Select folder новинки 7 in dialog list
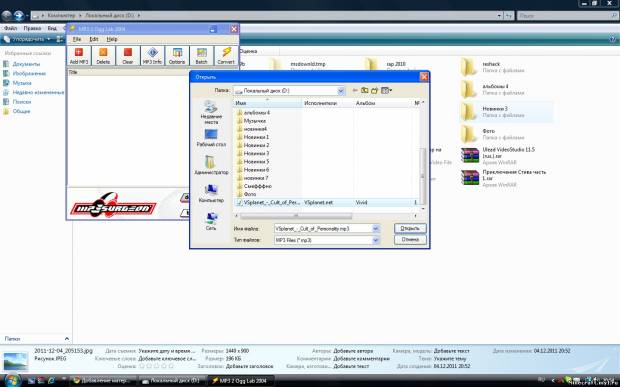Screen dimensions: 620x387 252,178
